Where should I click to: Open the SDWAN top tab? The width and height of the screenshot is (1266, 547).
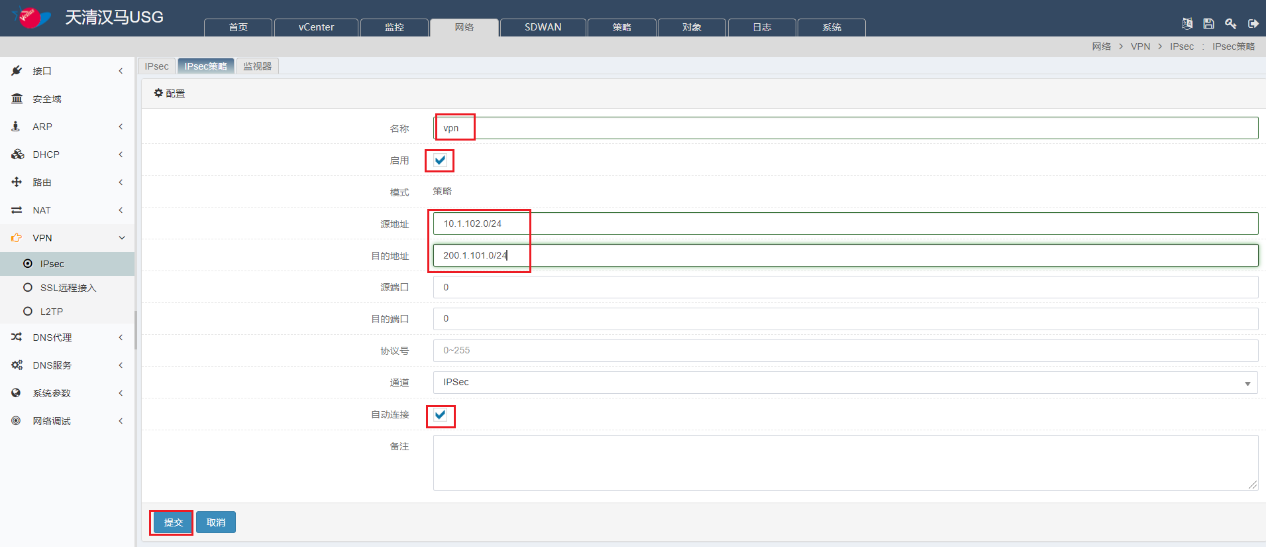[x=543, y=27]
